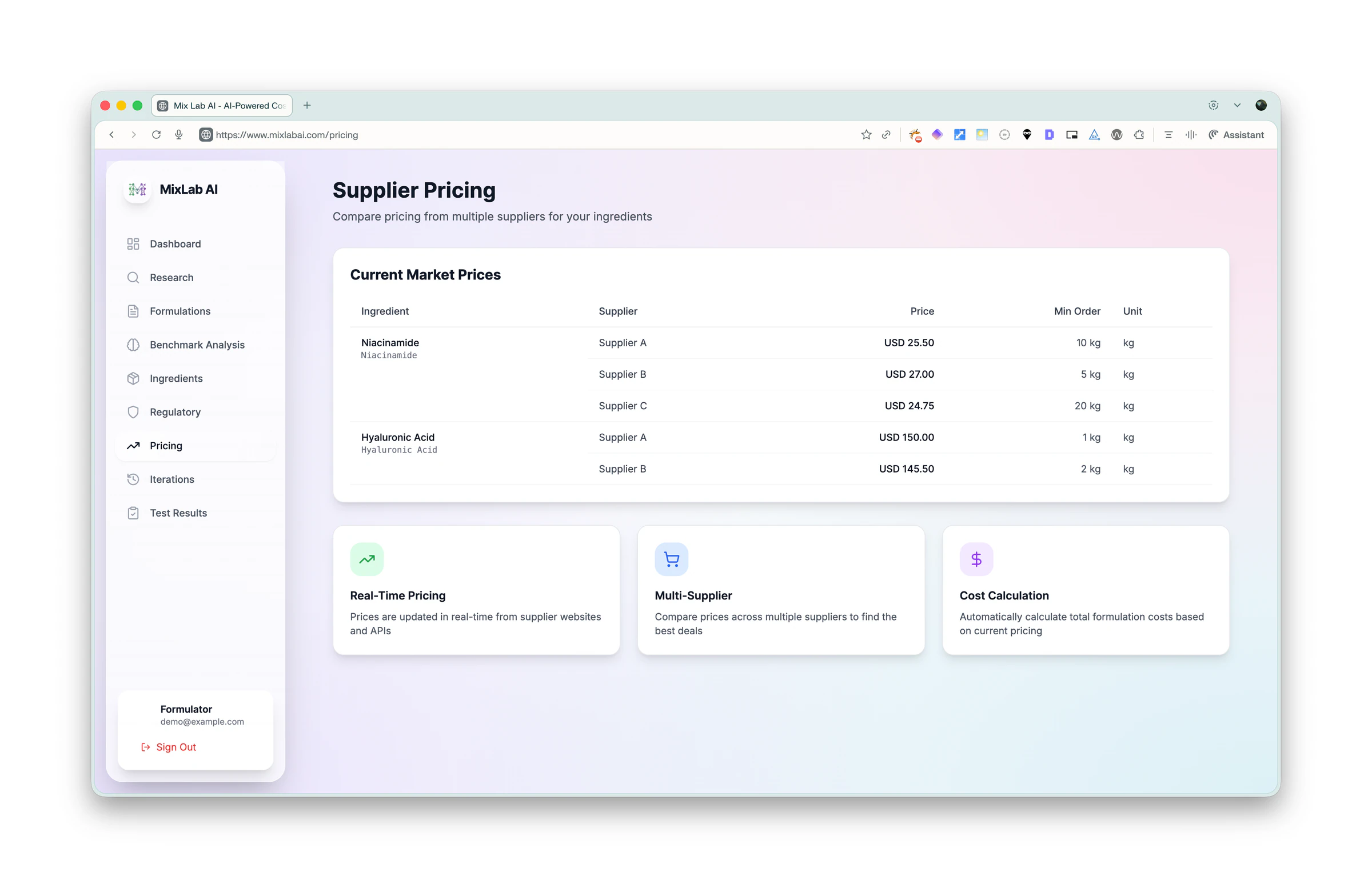Image resolution: width=1372 pixels, height=888 pixels.
Task: Click the Price column header
Action: pos(922,311)
